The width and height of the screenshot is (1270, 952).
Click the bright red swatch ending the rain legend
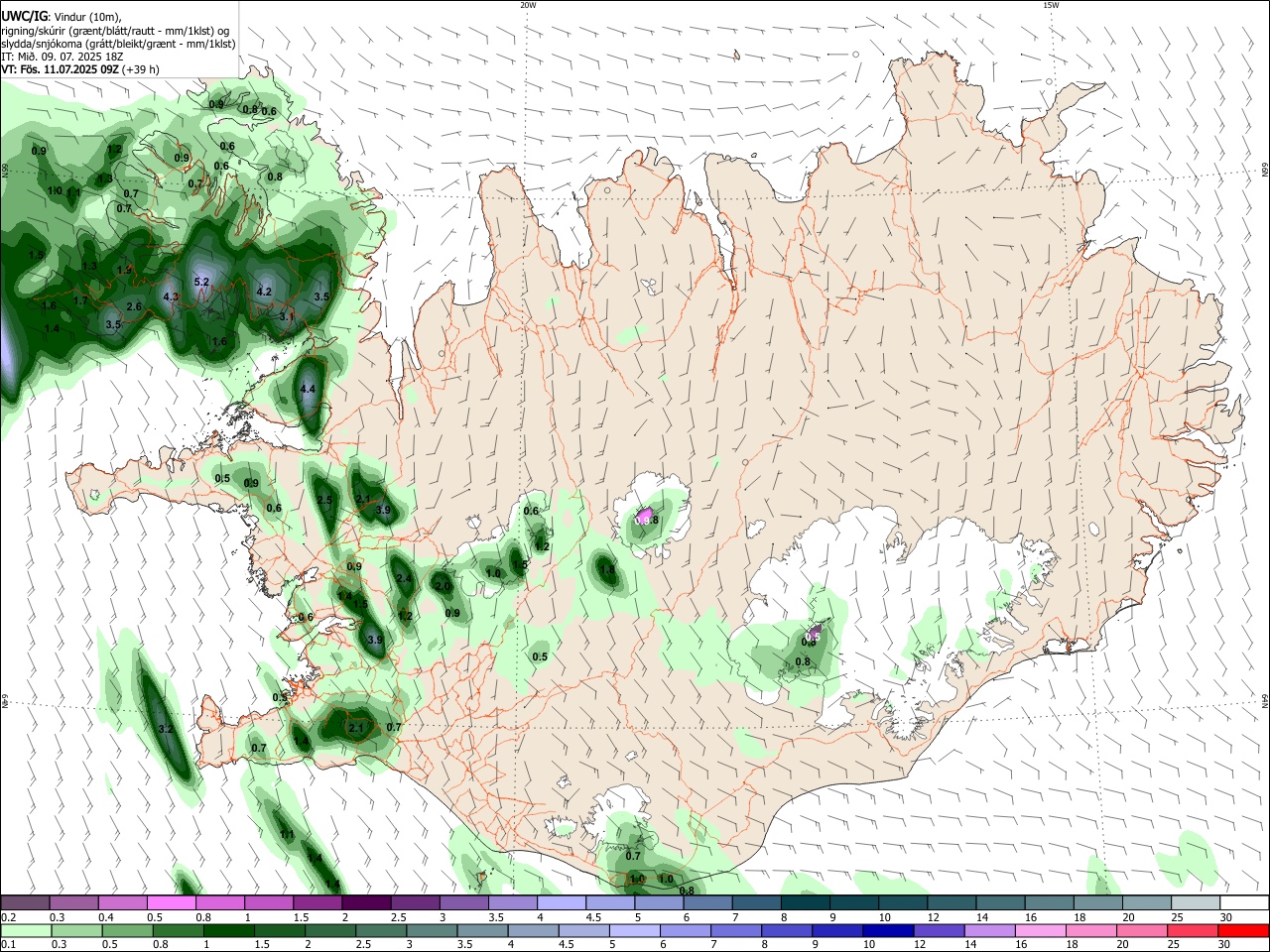pyautogui.click(x=1243, y=930)
